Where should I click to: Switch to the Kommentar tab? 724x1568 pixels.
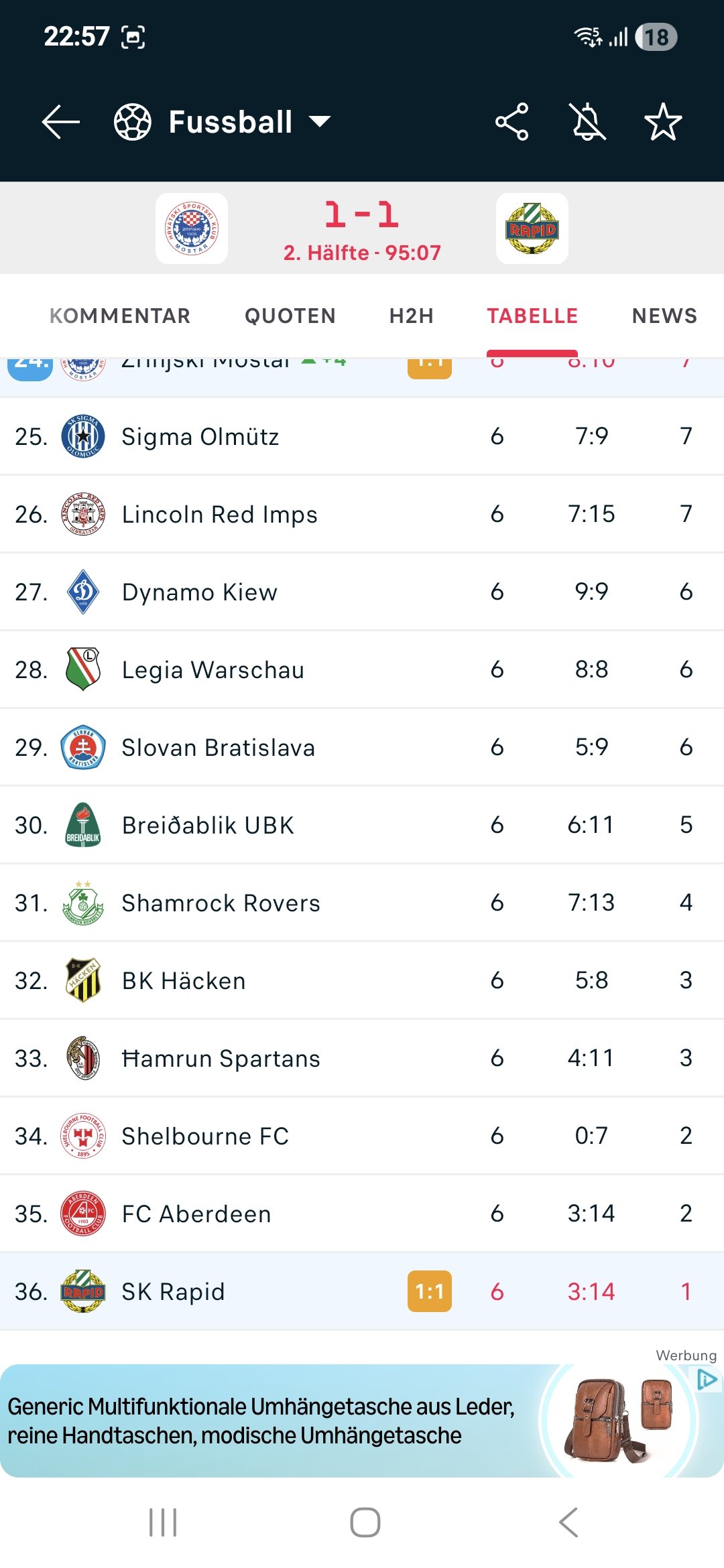click(120, 316)
